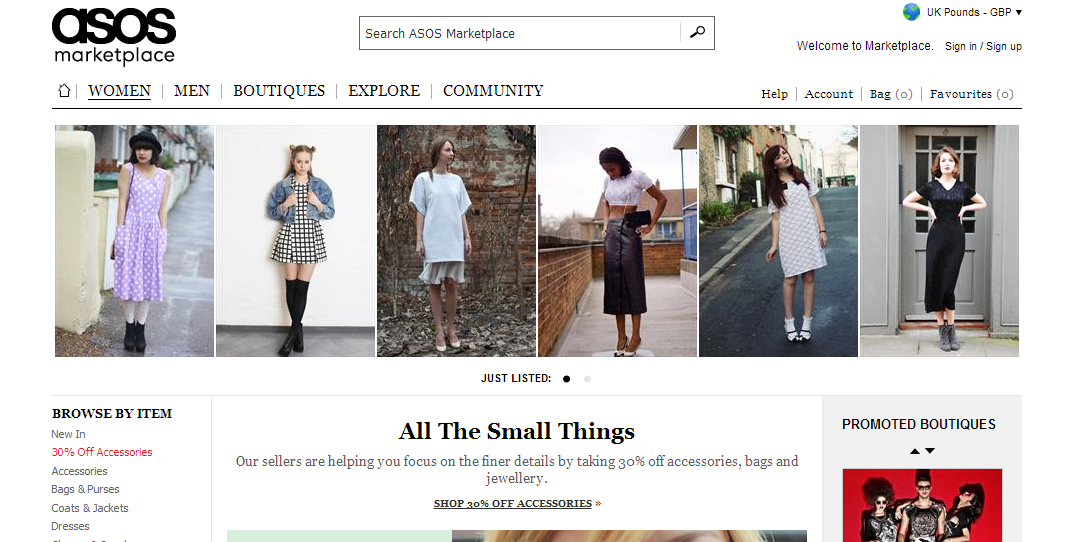The height and width of the screenshot is (542, 1079).
Task: Open the COMMUNITY menu
Action: [493, 91]
